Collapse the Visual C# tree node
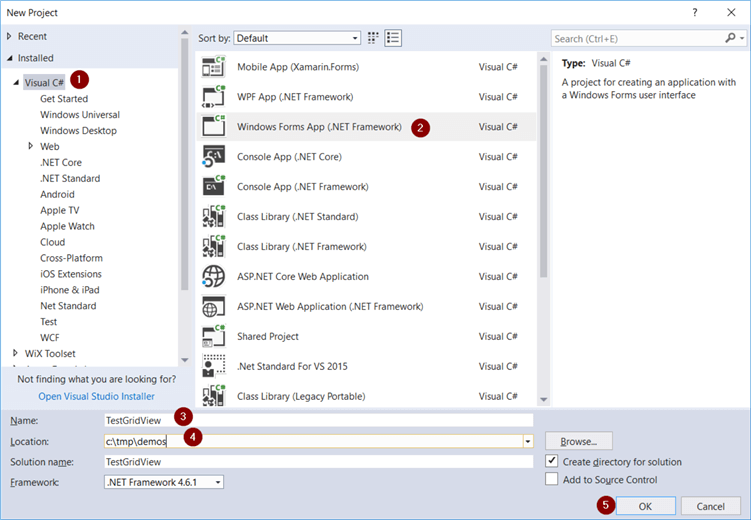 coord(16,82)
